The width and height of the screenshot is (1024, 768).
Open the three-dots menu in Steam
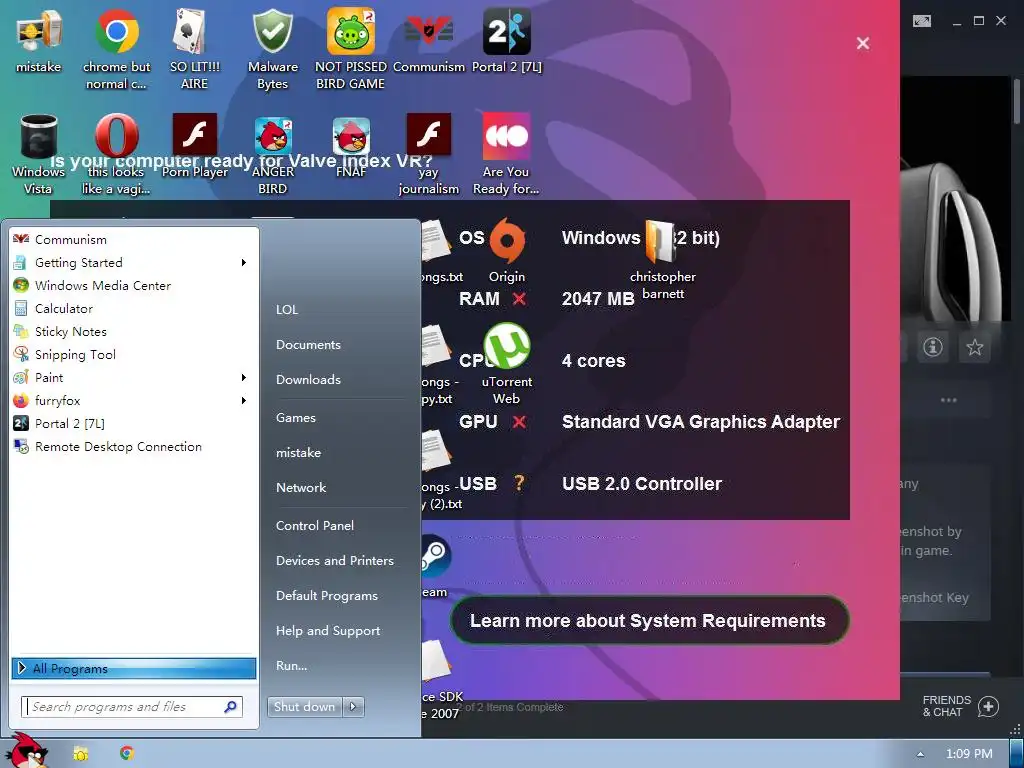click(x=948, y=400)
